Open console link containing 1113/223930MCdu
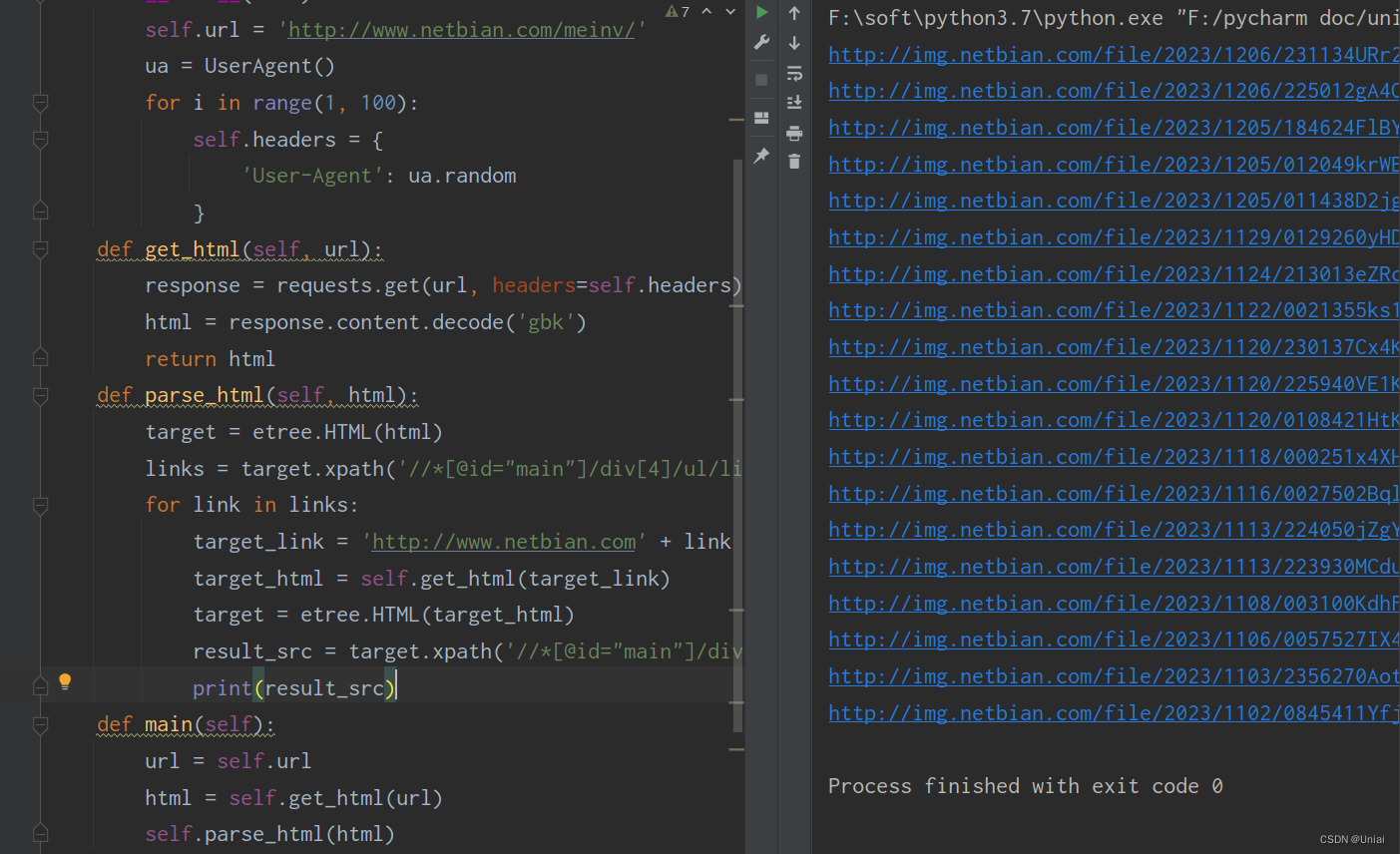Screen dimensions: 1400x854 1114,567
